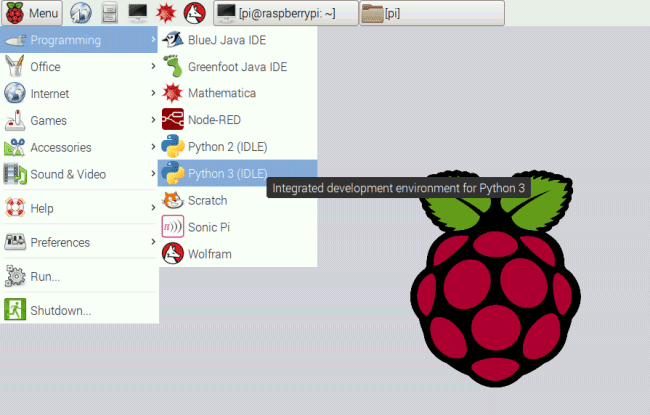
Task: Expand the Games submenu arrow
Action: click(153, 120)
